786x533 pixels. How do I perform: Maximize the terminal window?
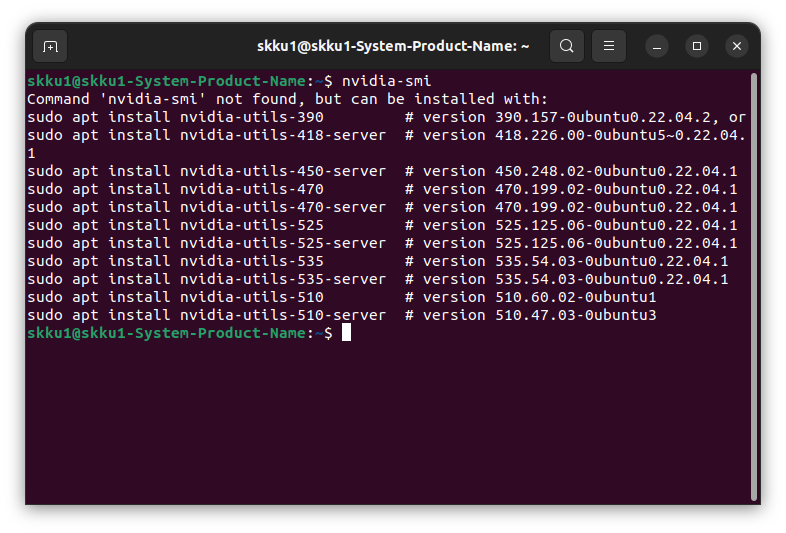click(697, 47)
